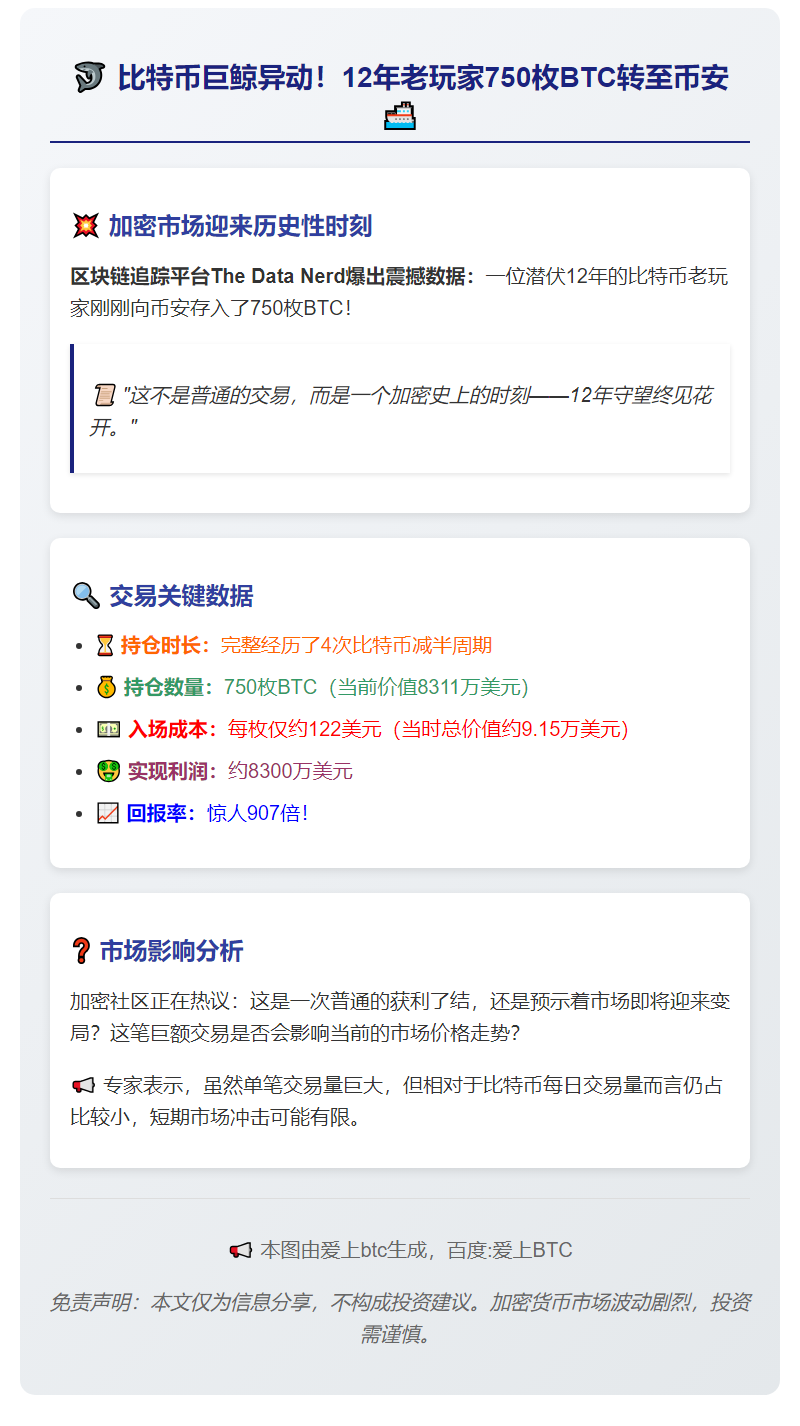Click the megaphone icon before 专家表示
Viewport: 800px width, 1426px height.
click(x=83, y=1085)
